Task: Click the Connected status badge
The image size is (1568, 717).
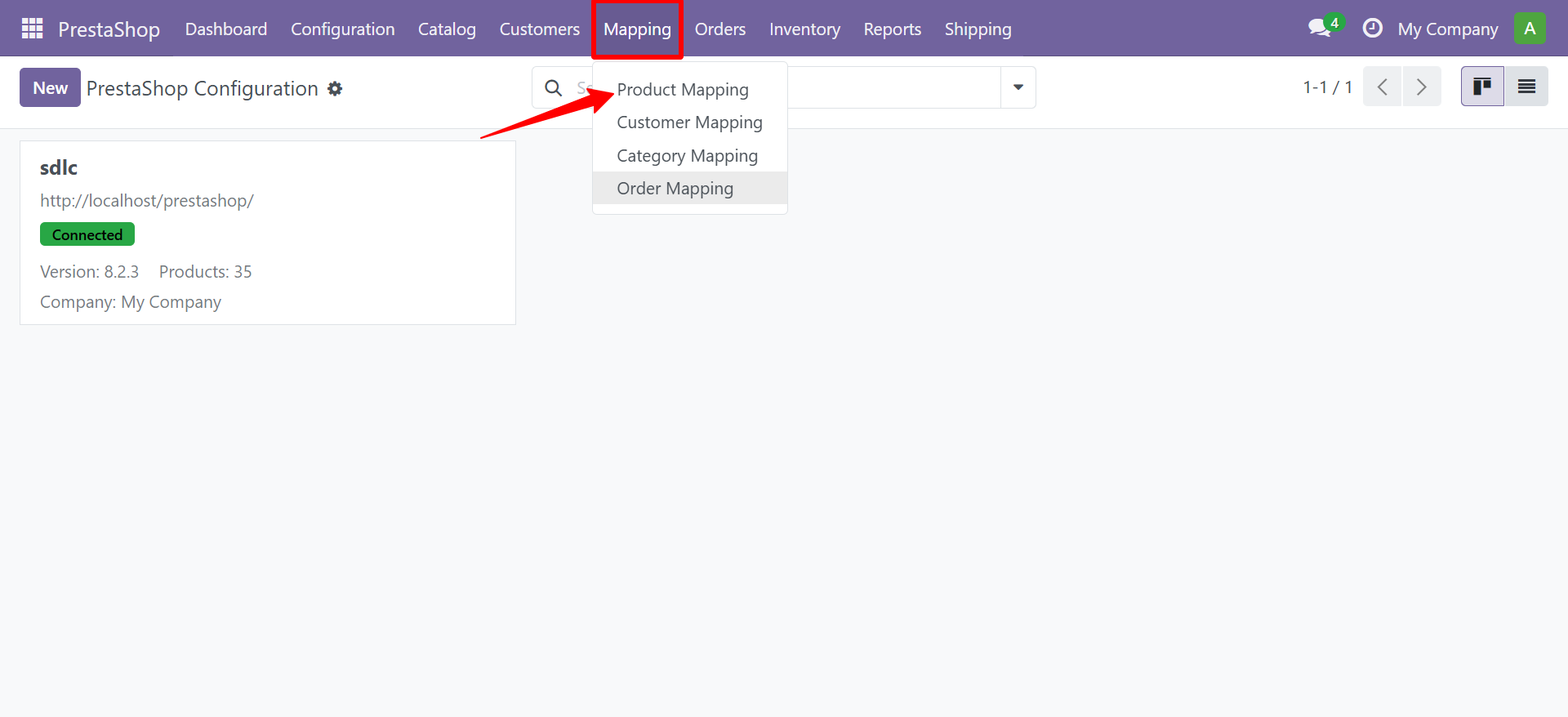Action: click(x=87, y=234)
